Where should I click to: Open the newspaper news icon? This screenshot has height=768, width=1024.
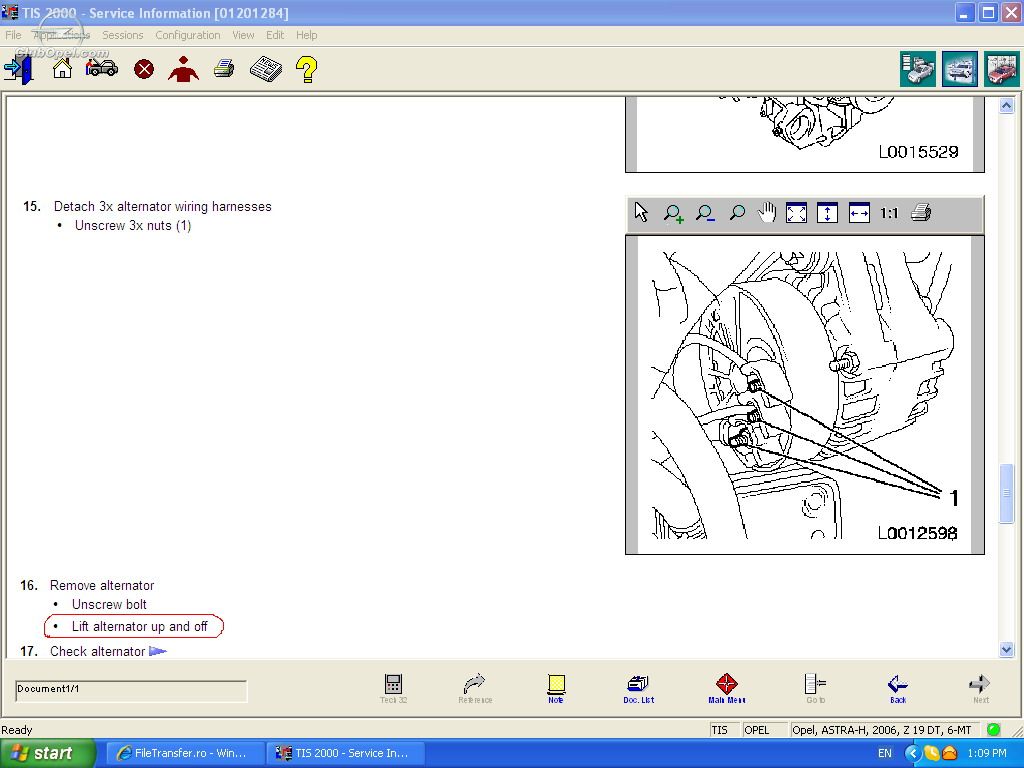pyautogui.click(x=266, y=69)
